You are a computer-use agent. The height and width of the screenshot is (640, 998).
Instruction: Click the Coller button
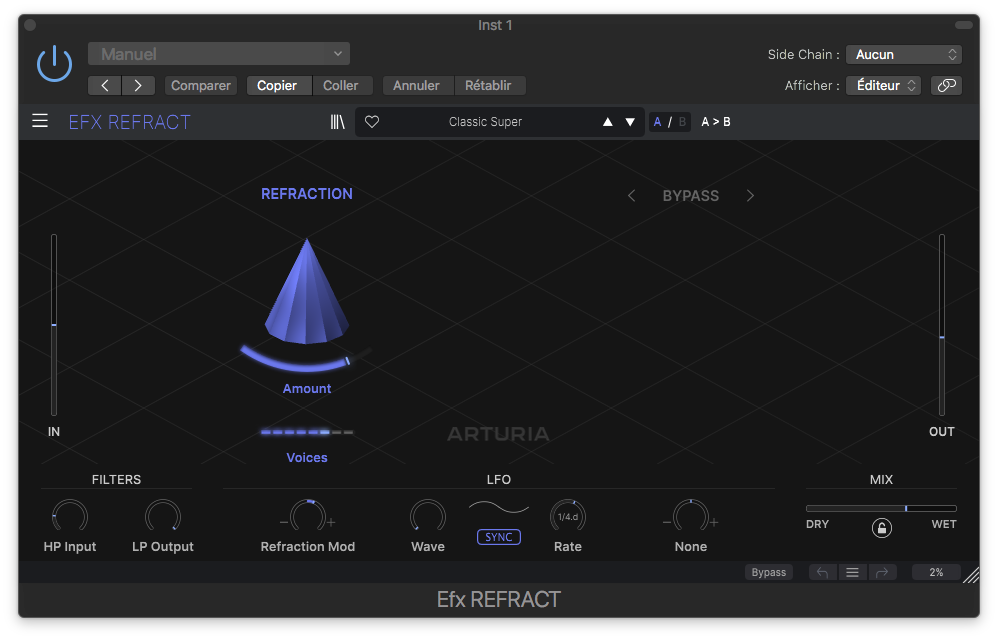pos(341,85)
